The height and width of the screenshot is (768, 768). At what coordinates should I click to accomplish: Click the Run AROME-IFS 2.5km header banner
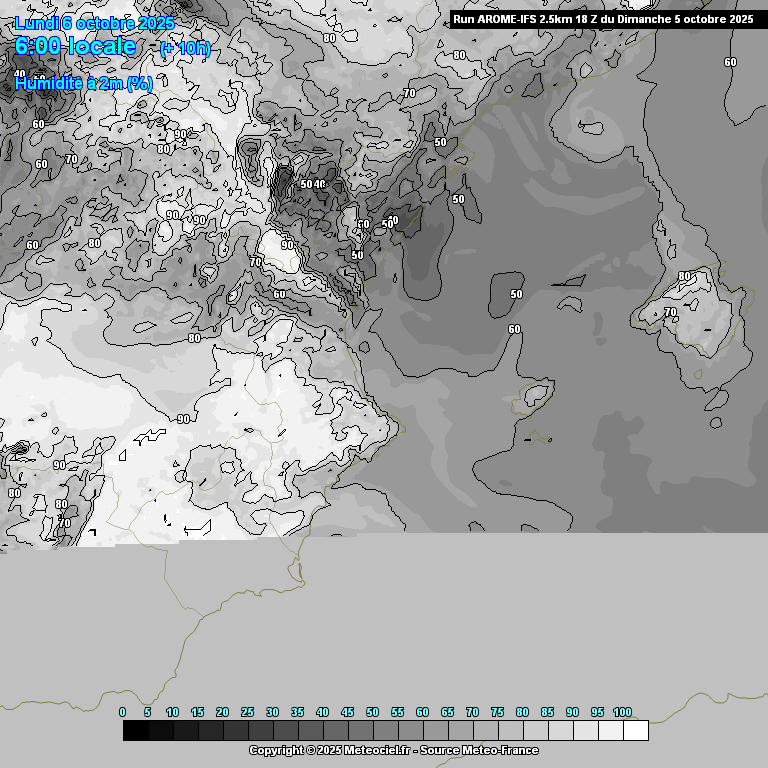(603, 19)
